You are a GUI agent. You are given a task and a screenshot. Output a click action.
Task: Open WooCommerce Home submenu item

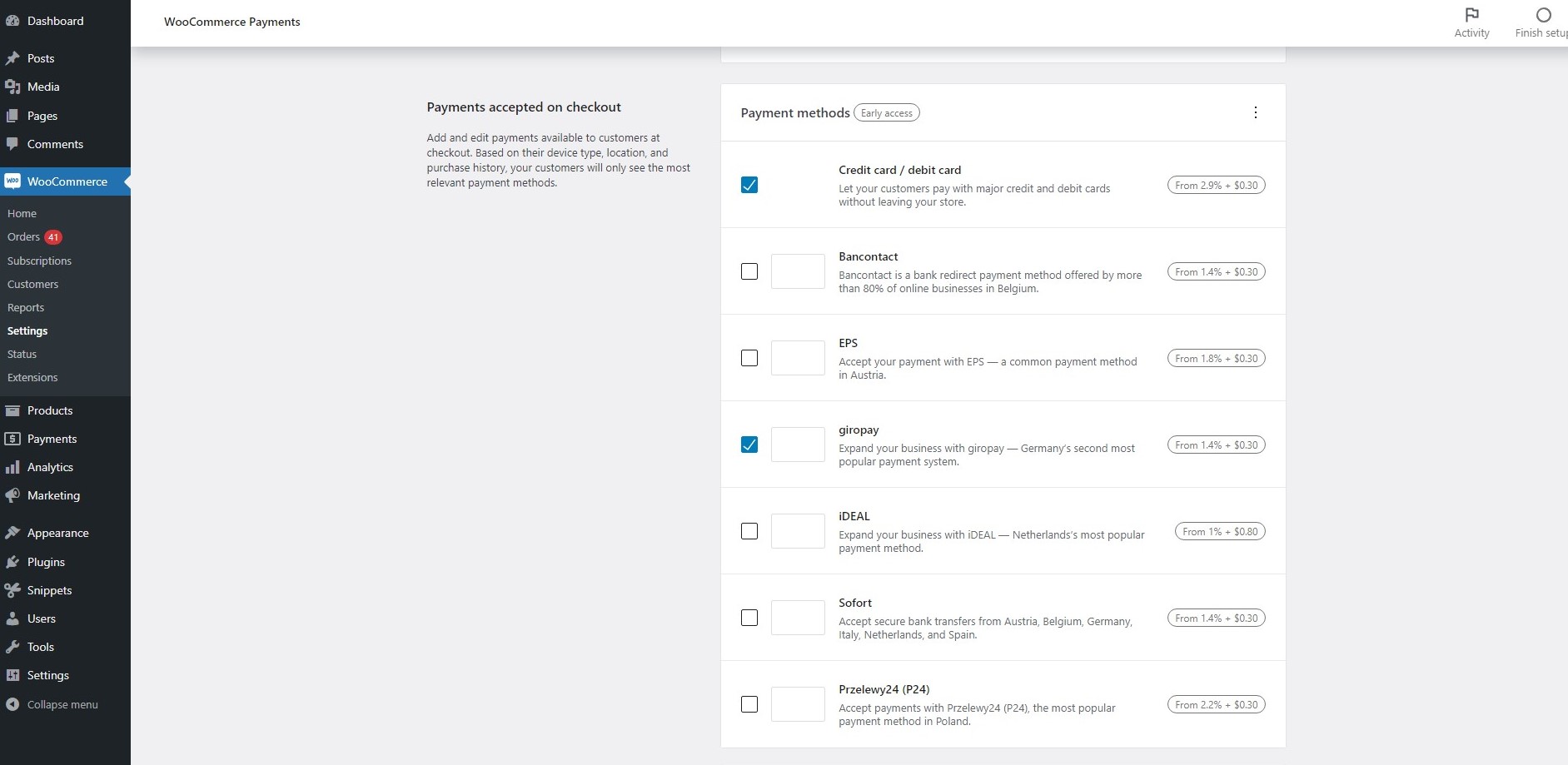point(22,213)
